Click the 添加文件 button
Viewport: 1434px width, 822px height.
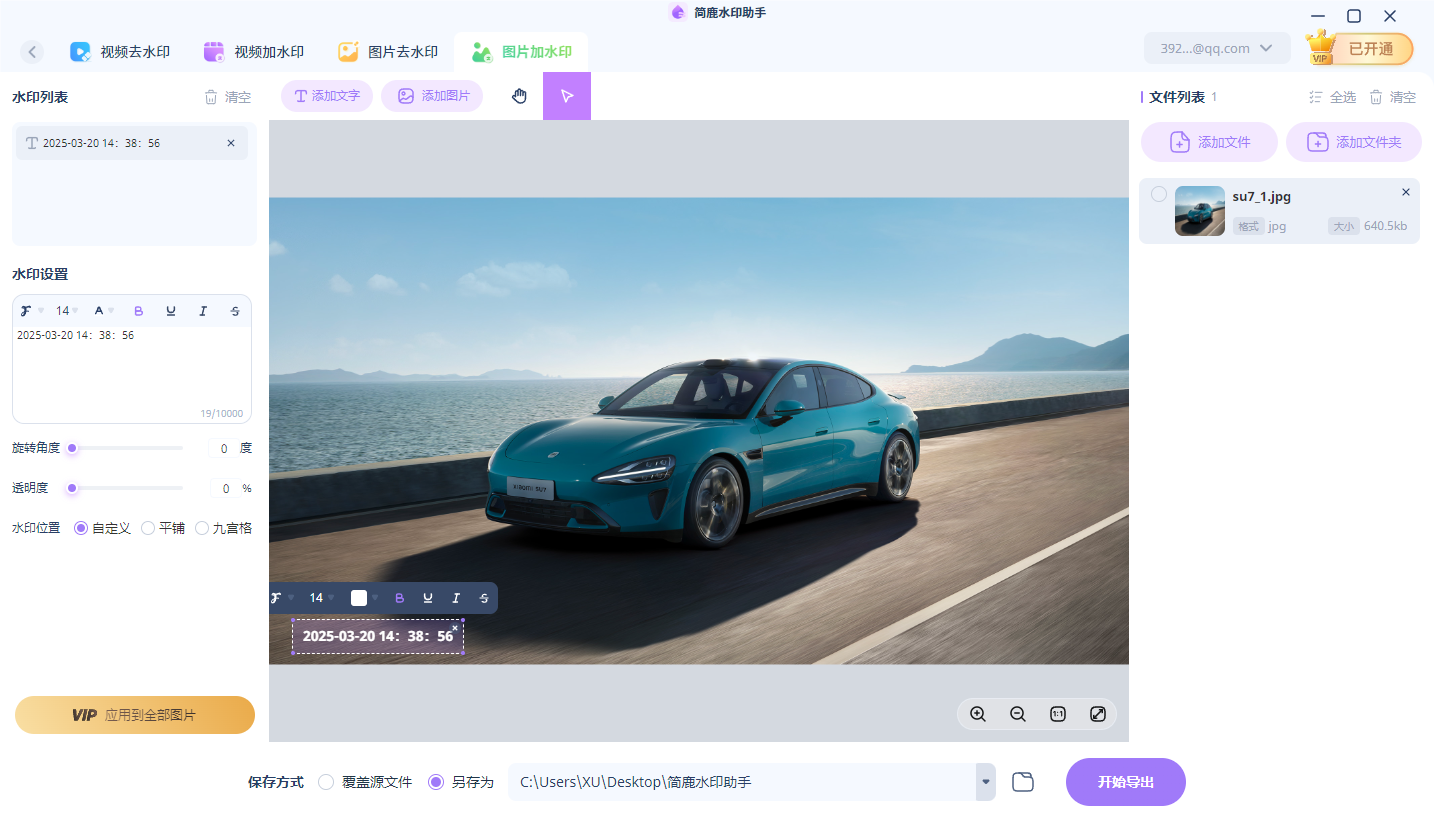click(x=1209, y=142)
